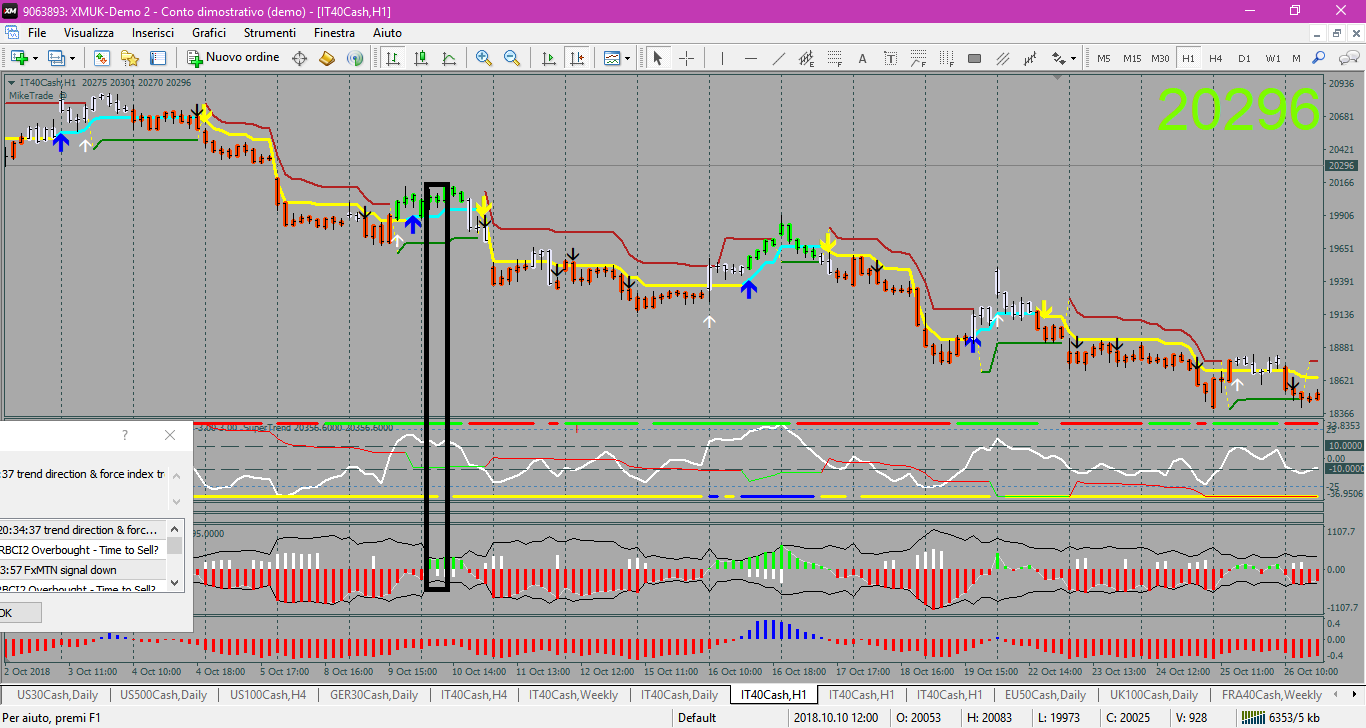Select the cursor arrow tool

pyautogui.click(x=658, y=58)
